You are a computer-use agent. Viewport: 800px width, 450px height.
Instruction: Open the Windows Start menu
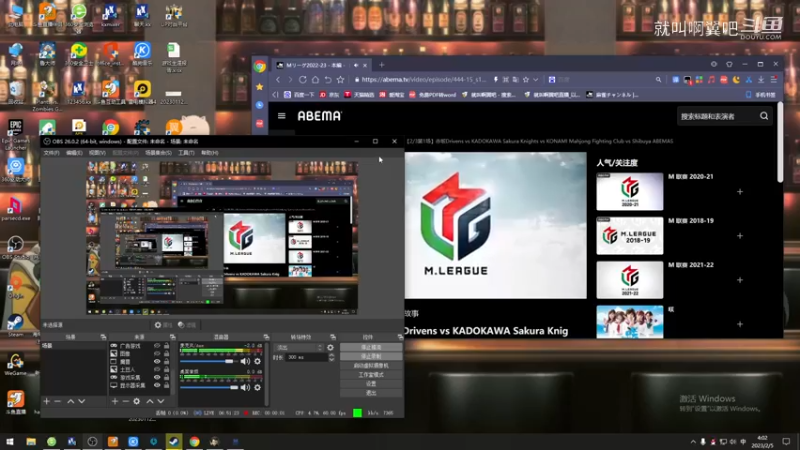(x=10, y=441)
